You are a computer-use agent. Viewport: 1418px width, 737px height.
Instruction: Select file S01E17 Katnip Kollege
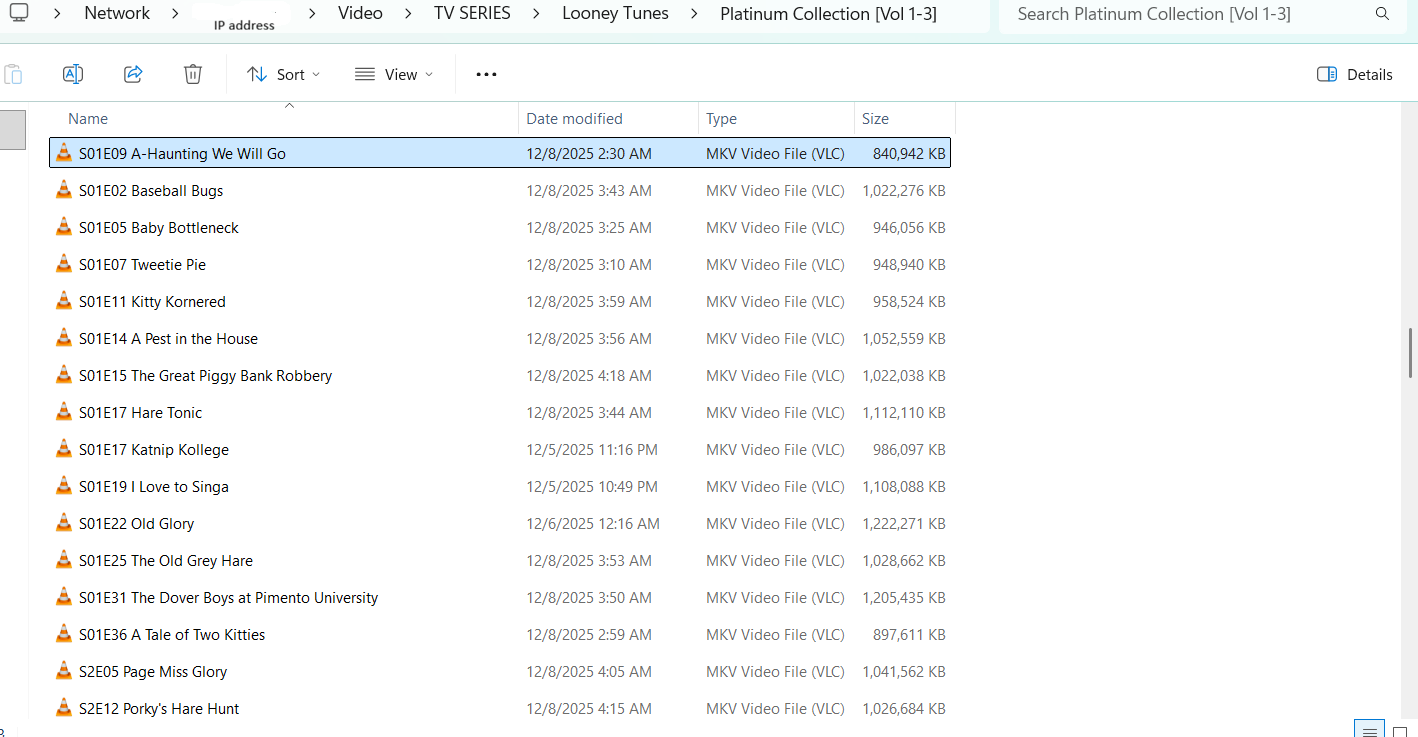pyautogui.click(x=500, y=449)
